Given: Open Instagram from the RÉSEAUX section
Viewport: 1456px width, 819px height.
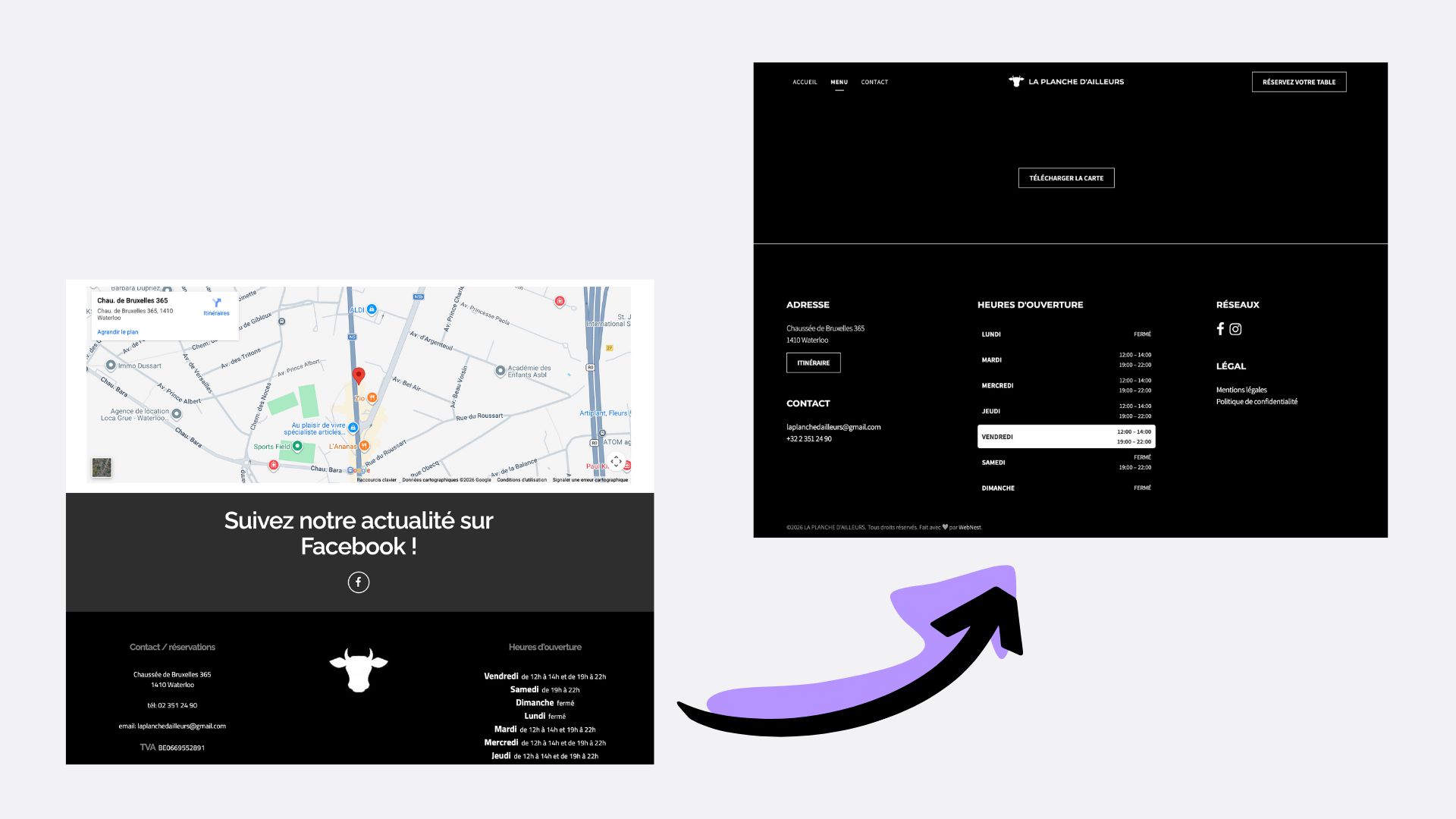Looking at the screenshot, I should (x=1236, y=329).
